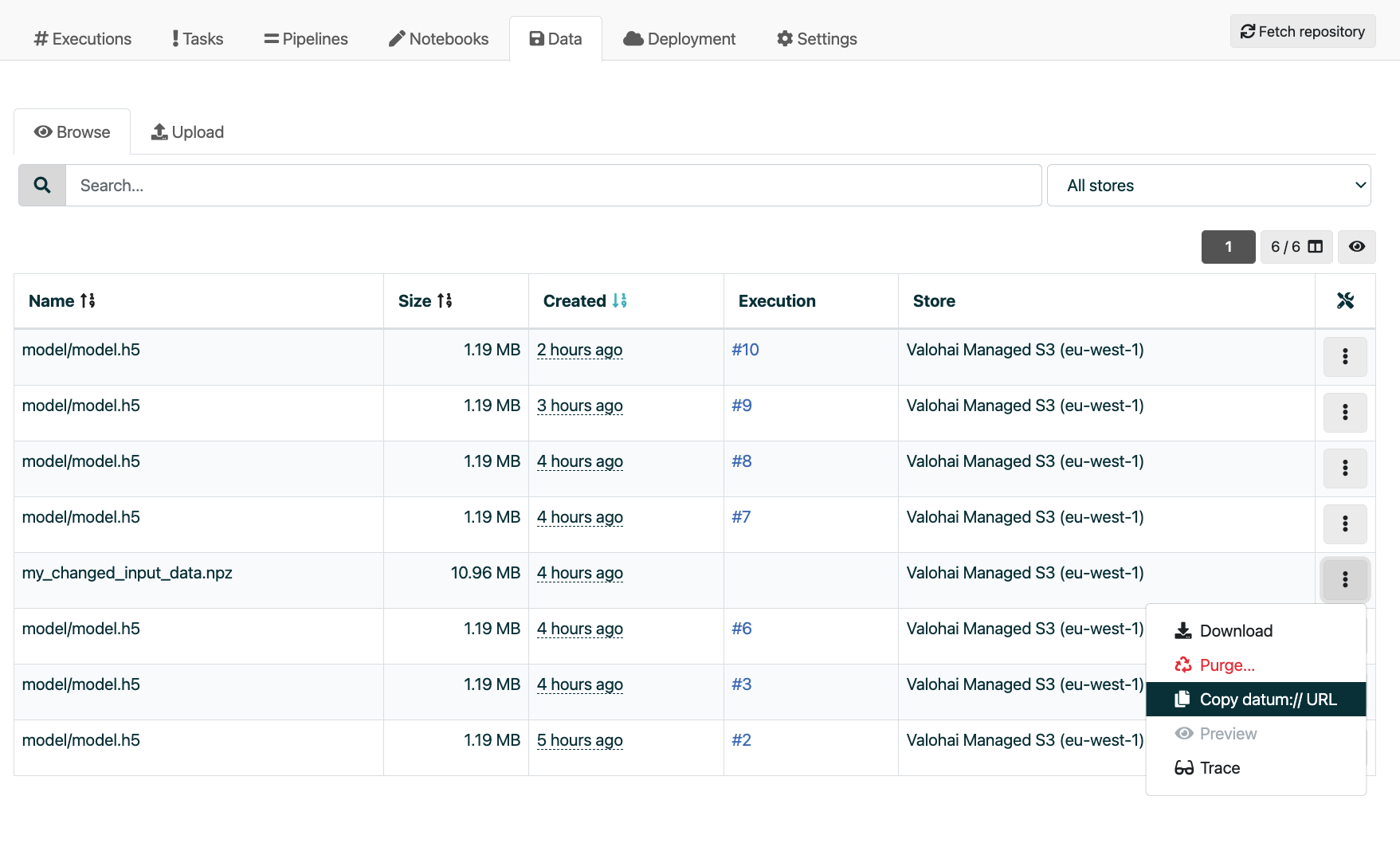Open actions menu for execution #9 row
Viewport: 1400px width, 843px height.
click(1345, 413)
